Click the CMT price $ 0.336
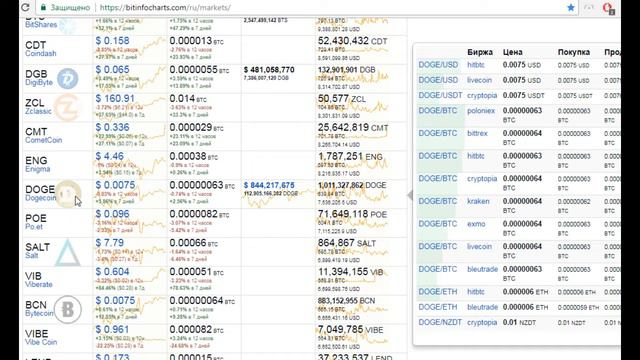 (112, 127)
